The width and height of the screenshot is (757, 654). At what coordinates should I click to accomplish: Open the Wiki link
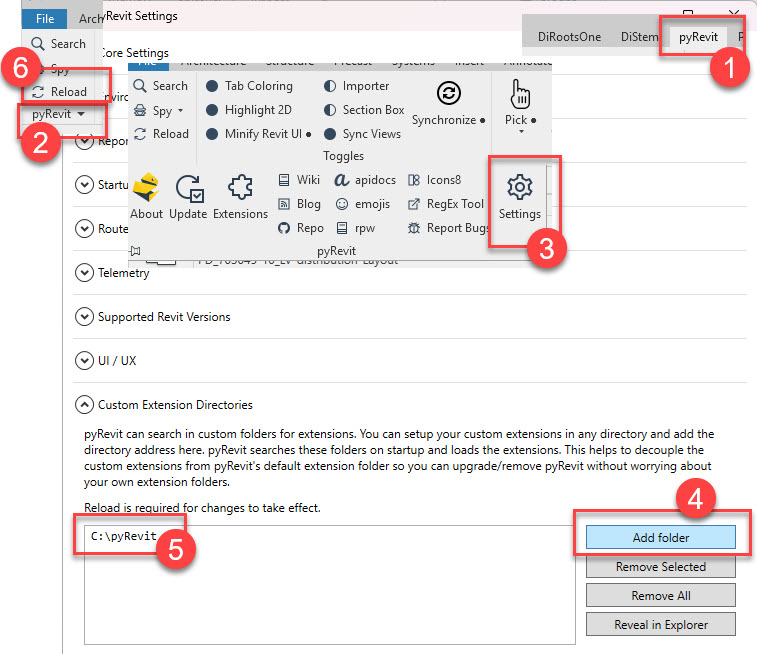299,180
